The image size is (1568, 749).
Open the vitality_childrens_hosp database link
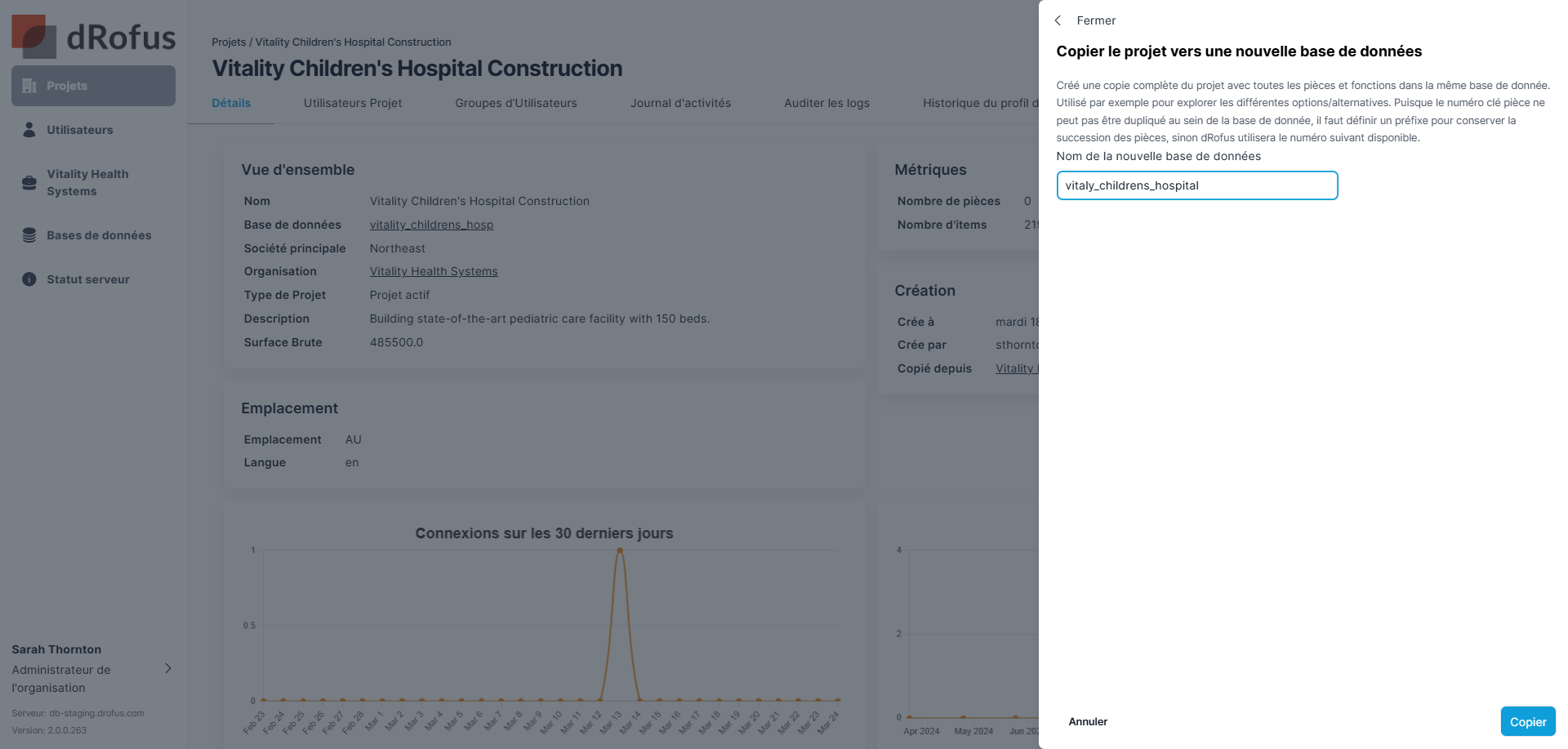[431, 225]
